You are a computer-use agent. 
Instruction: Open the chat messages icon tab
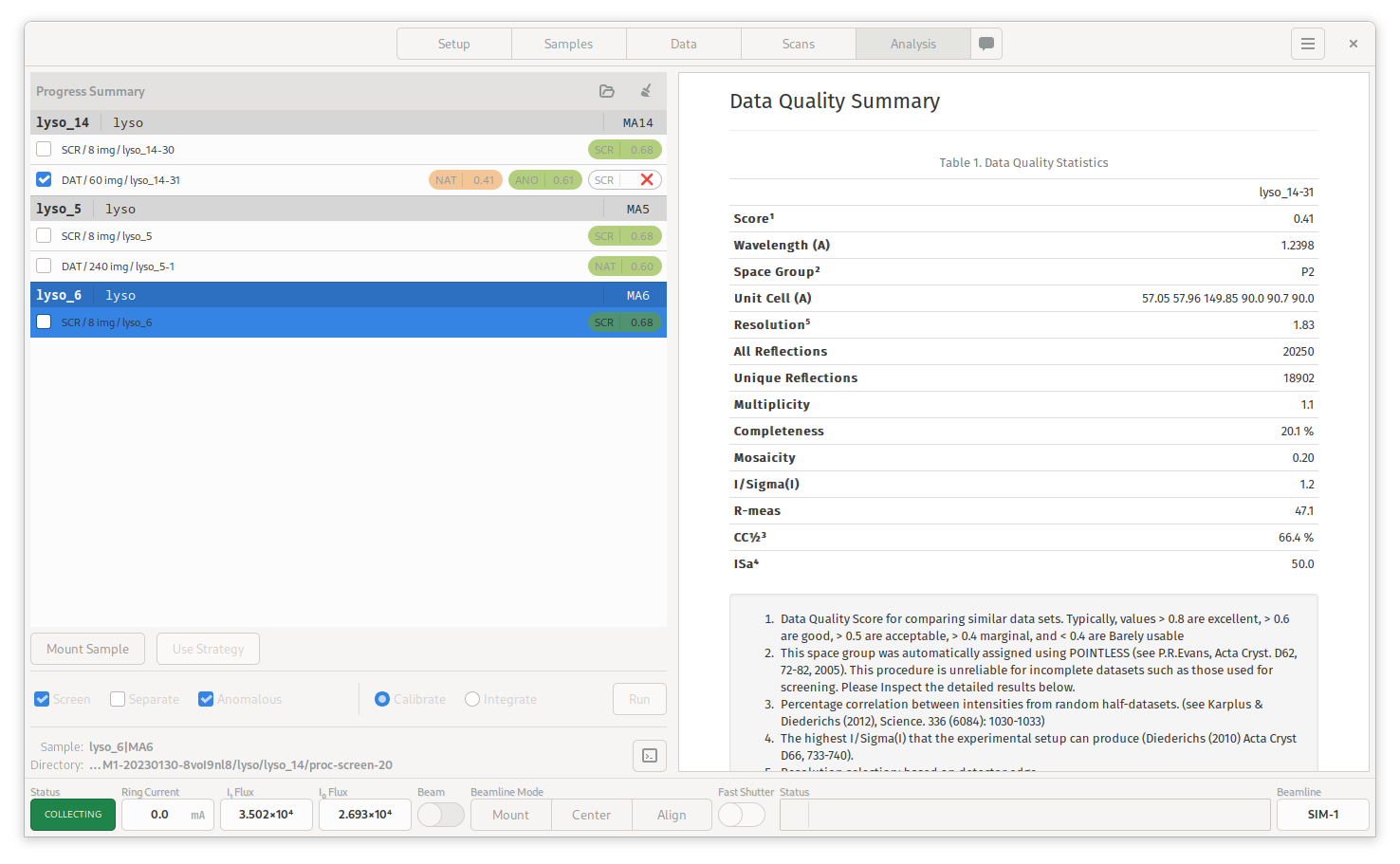pos(986,44)
